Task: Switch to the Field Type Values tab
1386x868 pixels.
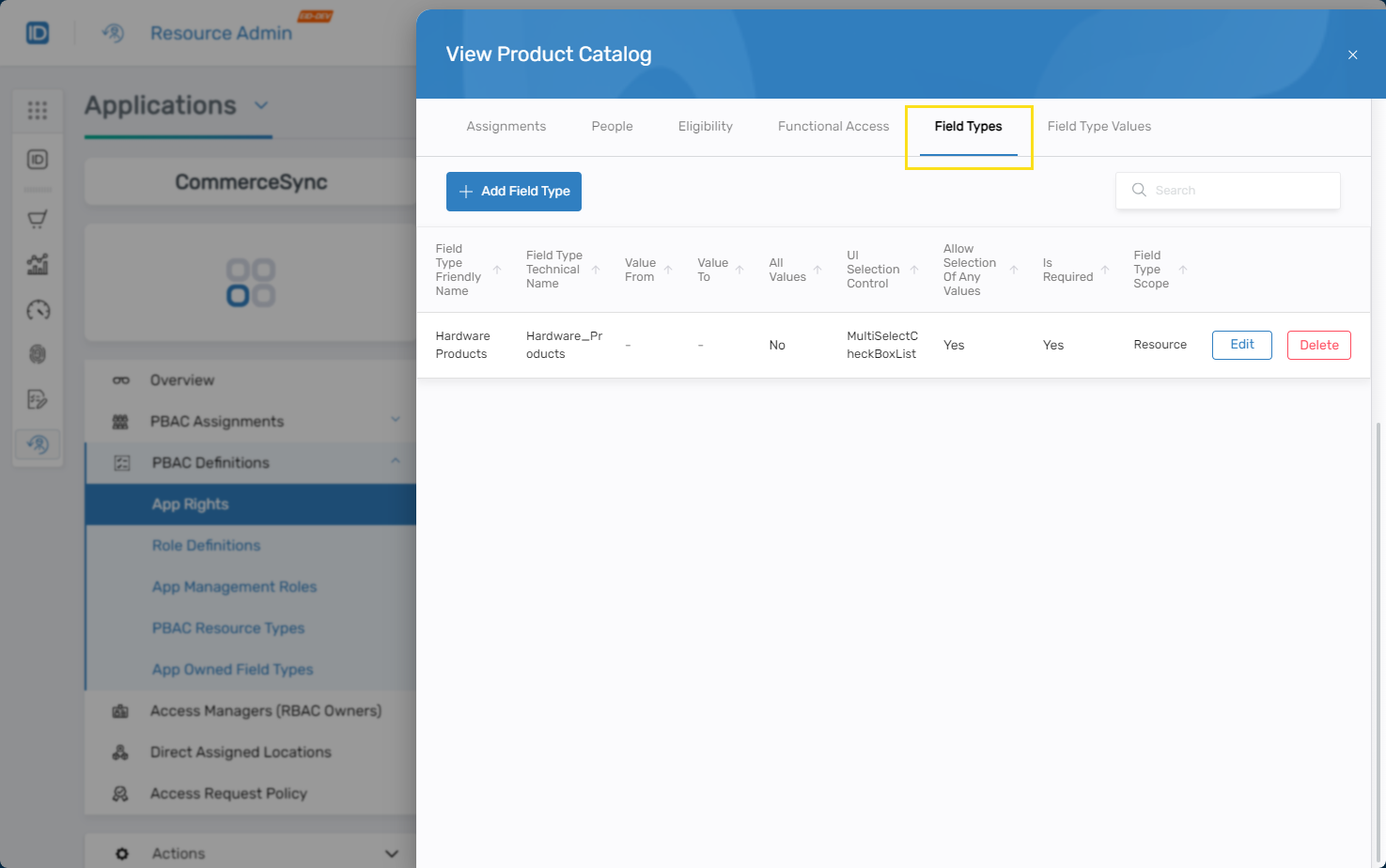Action: 1098,127
